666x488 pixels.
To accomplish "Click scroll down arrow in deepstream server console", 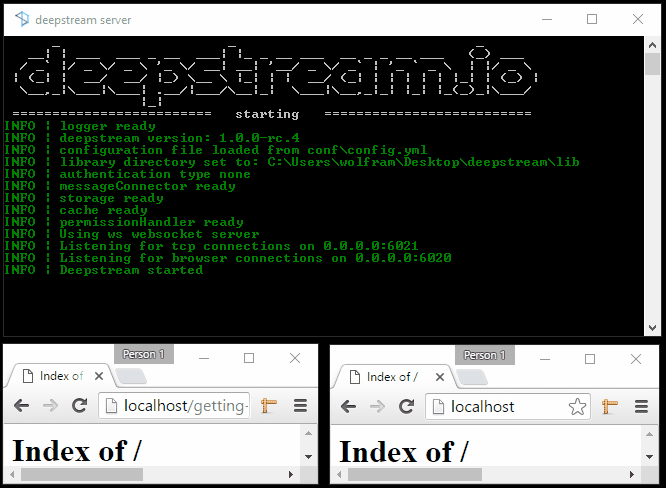I will click(652, 328).
